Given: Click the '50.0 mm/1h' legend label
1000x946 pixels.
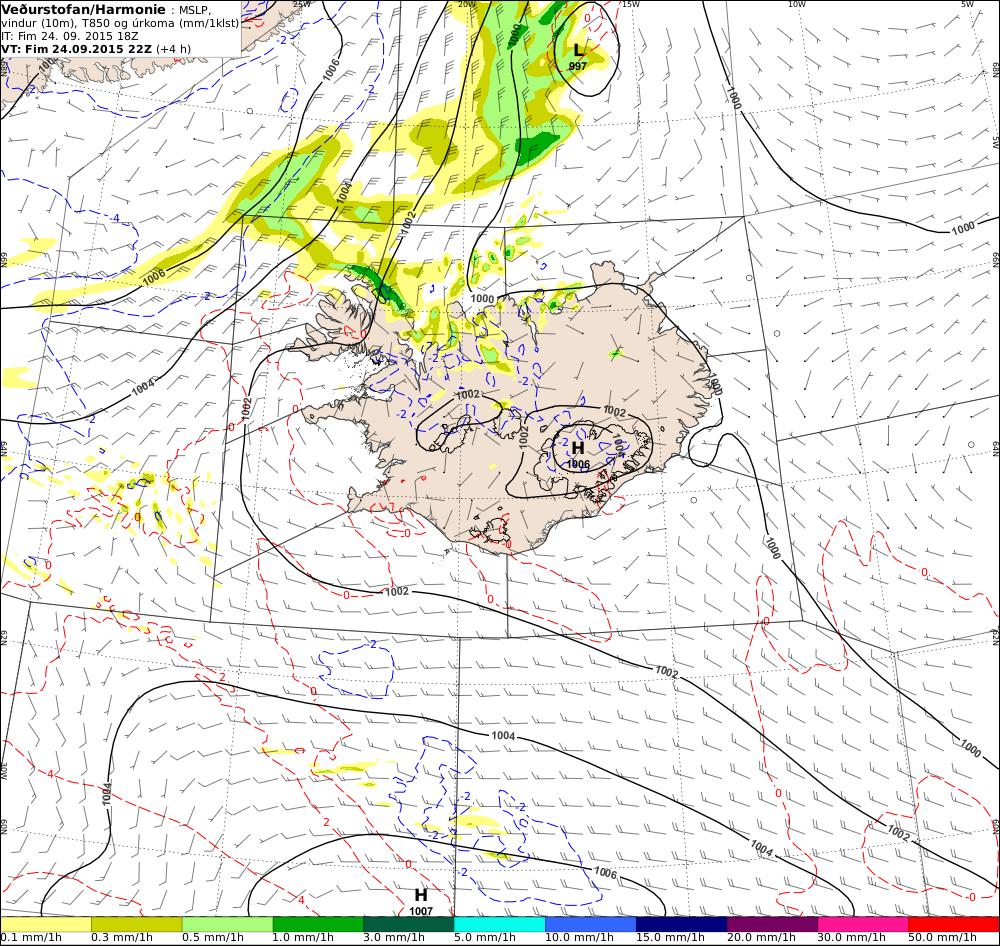Looking at the screenshot, I should click(x=943, y=938).
